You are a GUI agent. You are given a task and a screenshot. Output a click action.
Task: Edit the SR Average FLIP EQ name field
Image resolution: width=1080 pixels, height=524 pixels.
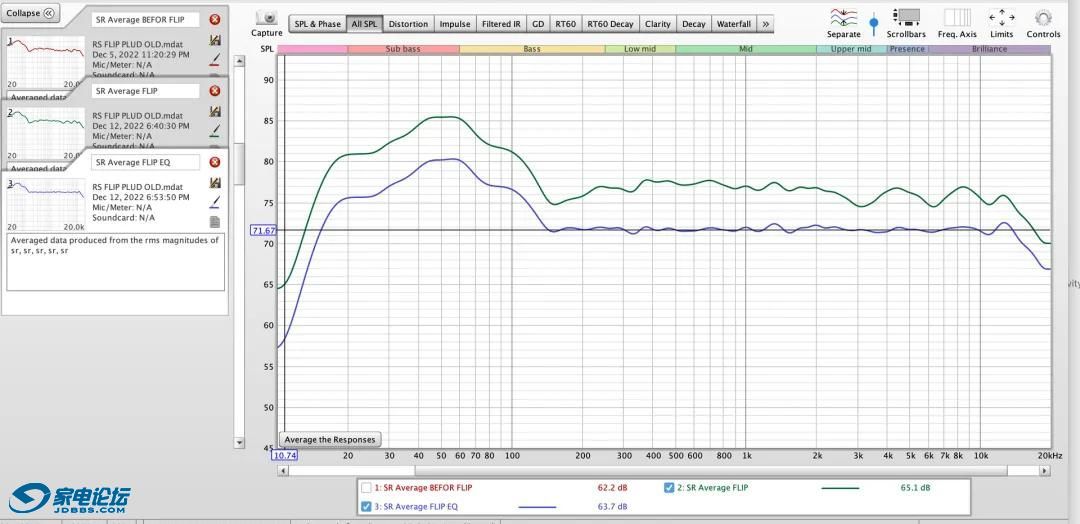pos(145,163)
